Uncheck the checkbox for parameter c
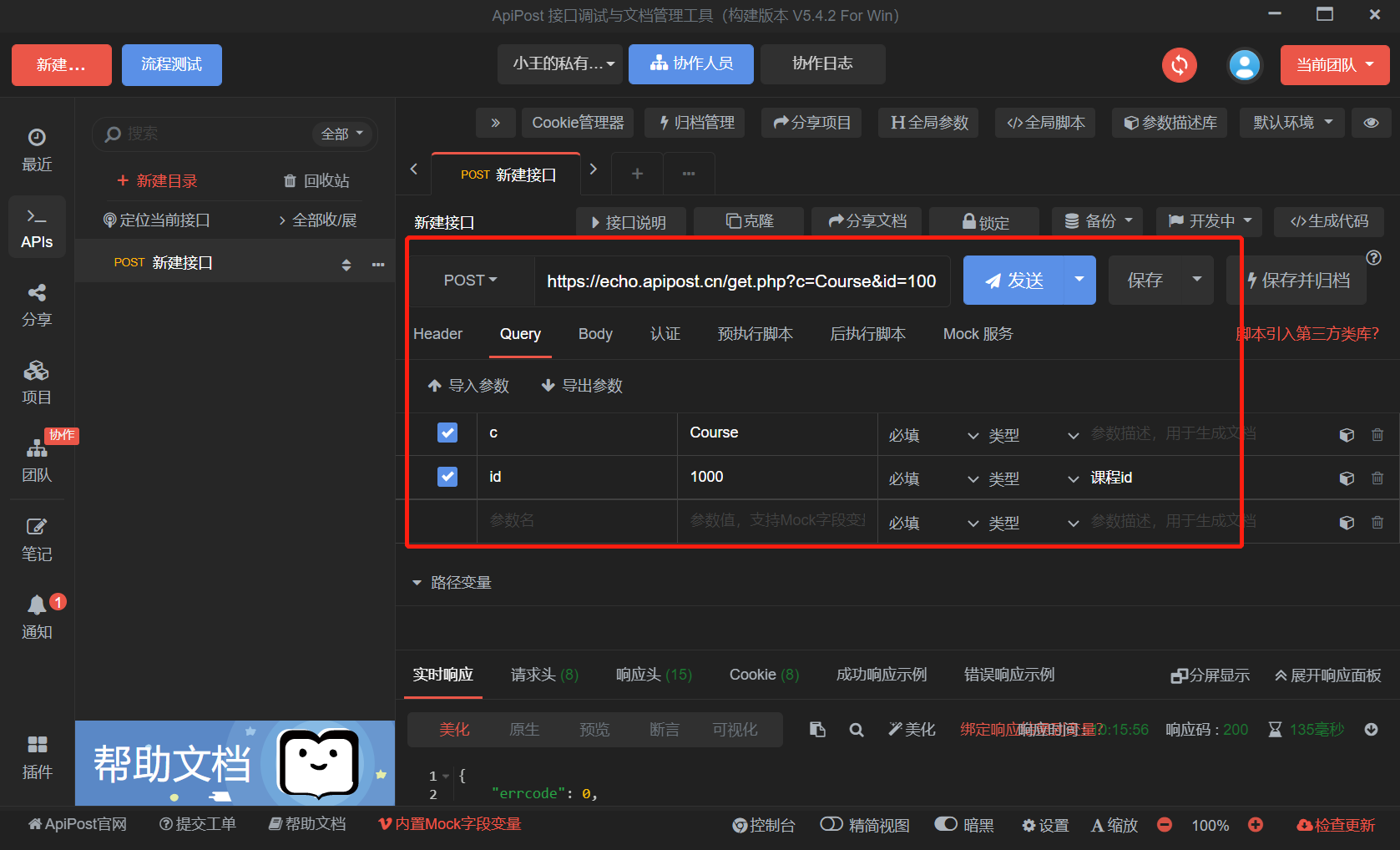This screenshot has height=850, width=1400. pos(447,433)
